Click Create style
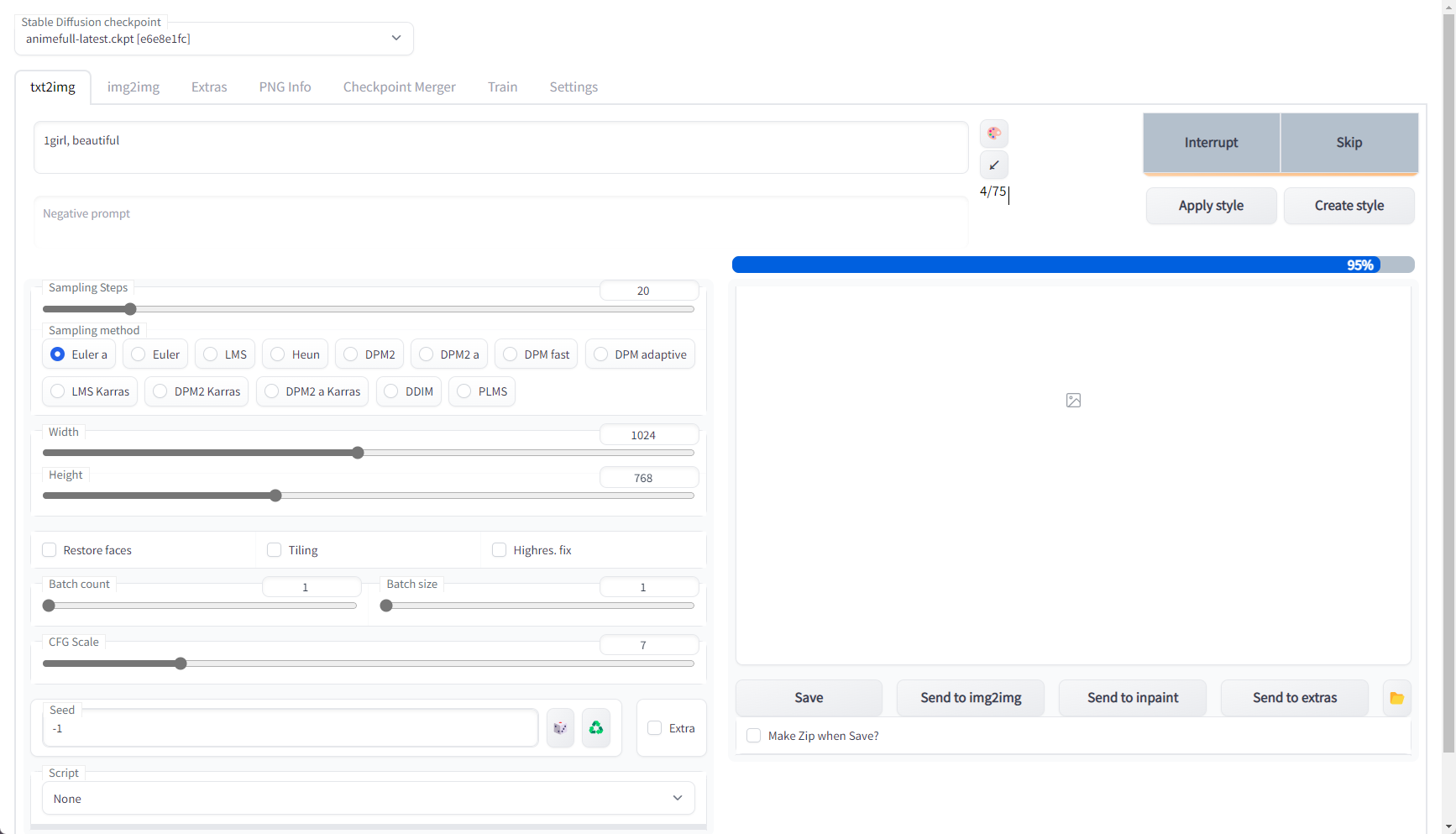This screenshot has width=1456, height=834. (x=1349, y=206)
